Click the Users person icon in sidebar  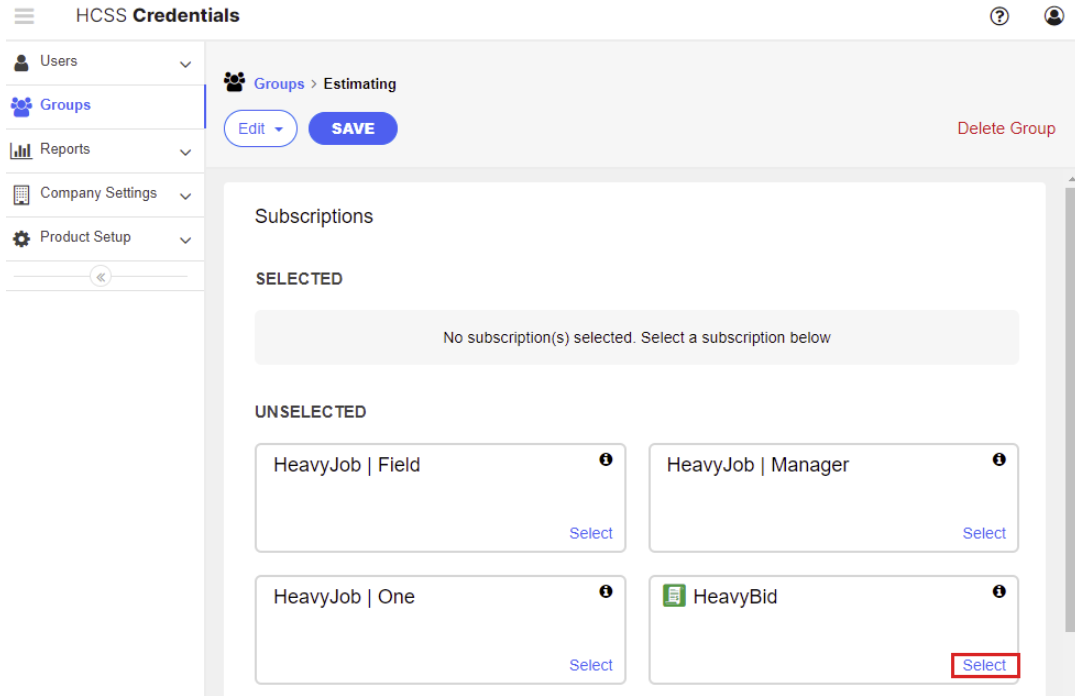(21, 61)
